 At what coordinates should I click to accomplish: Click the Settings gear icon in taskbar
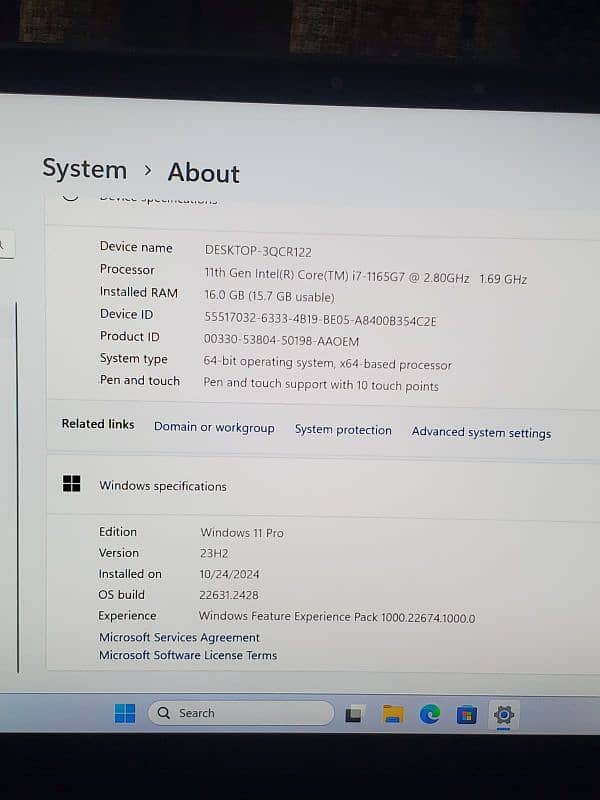click(504, 714)
